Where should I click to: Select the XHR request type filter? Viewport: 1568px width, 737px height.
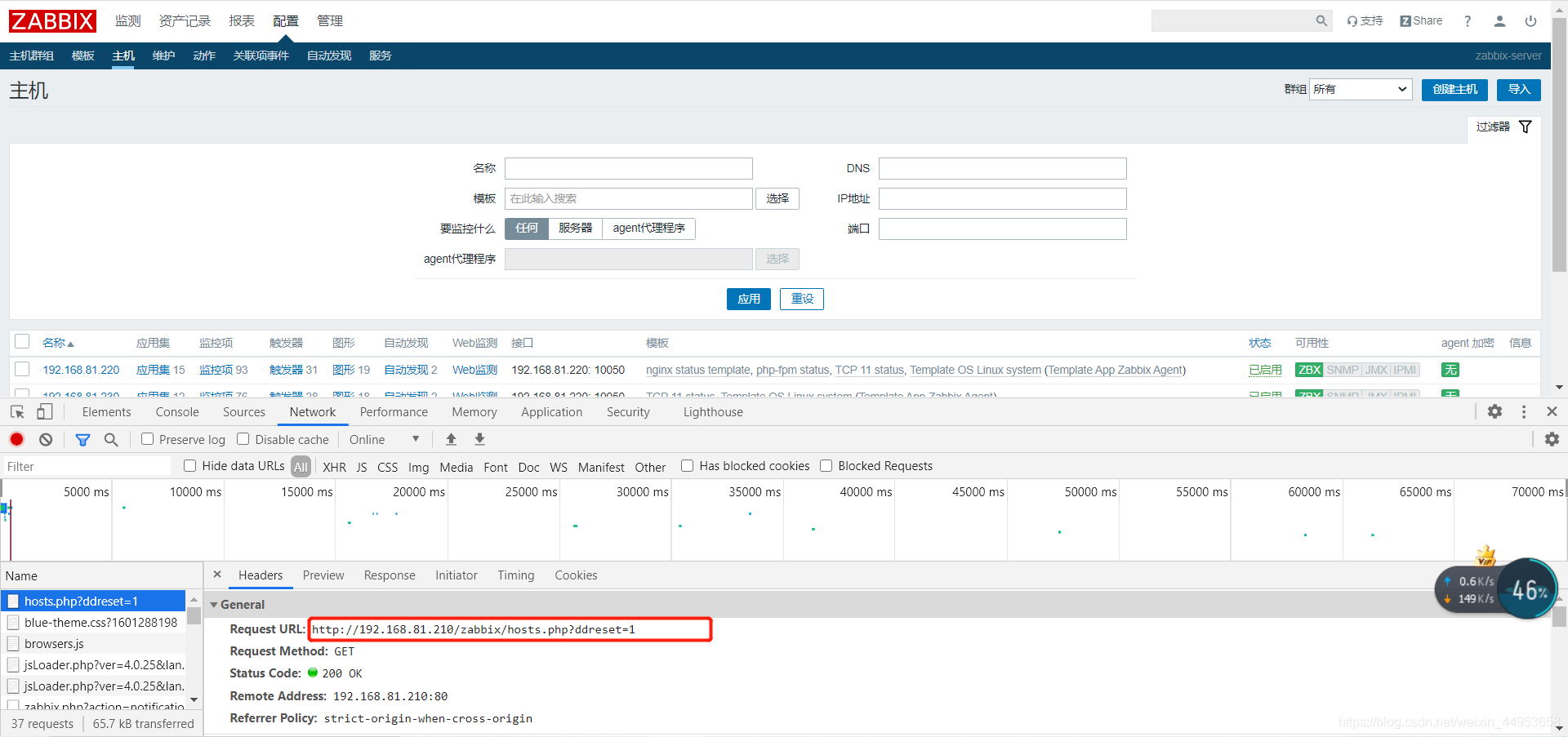[x=334, y=467]
